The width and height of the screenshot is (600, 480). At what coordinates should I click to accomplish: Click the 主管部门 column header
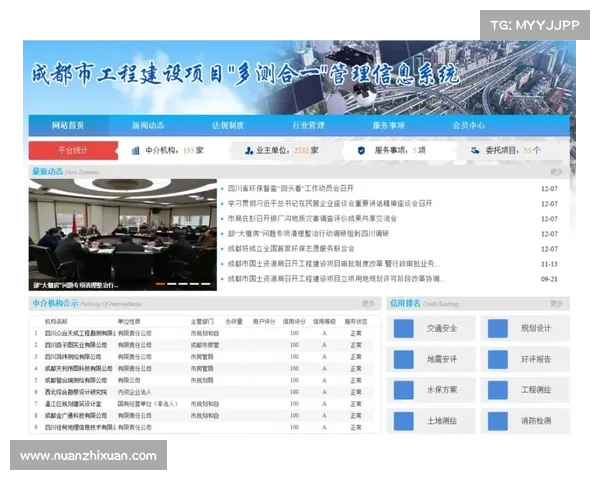click(x=202, y=322)
